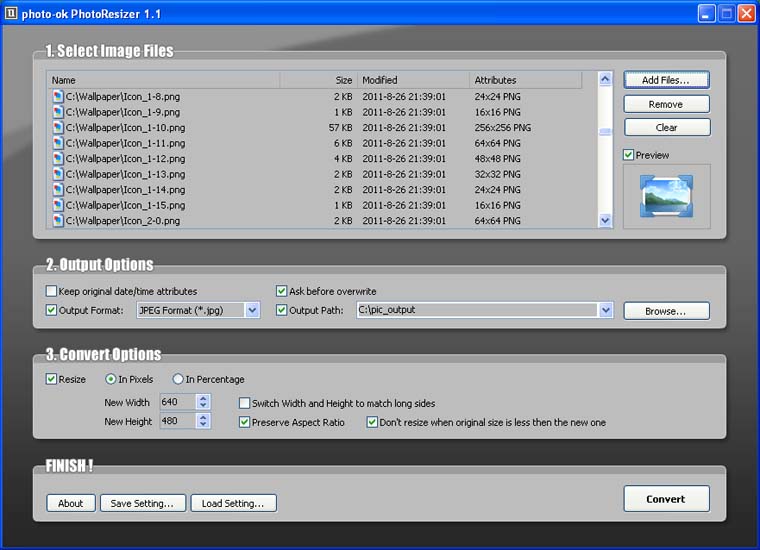Click the file icon for Icon_1-8.png
The width and height of the screenshot is (760, 550).
coord(58,96)
